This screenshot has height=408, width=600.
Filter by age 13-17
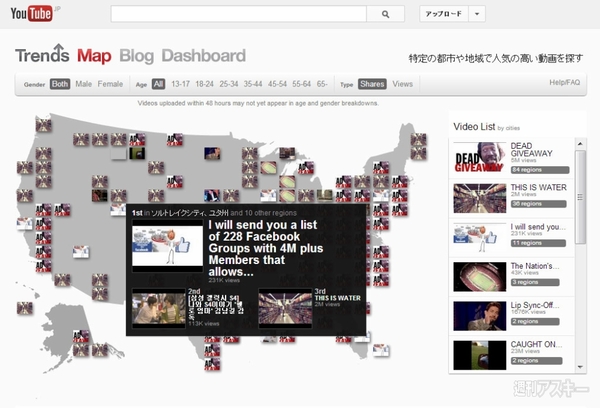pyautogui.click(x=180, y=84)
